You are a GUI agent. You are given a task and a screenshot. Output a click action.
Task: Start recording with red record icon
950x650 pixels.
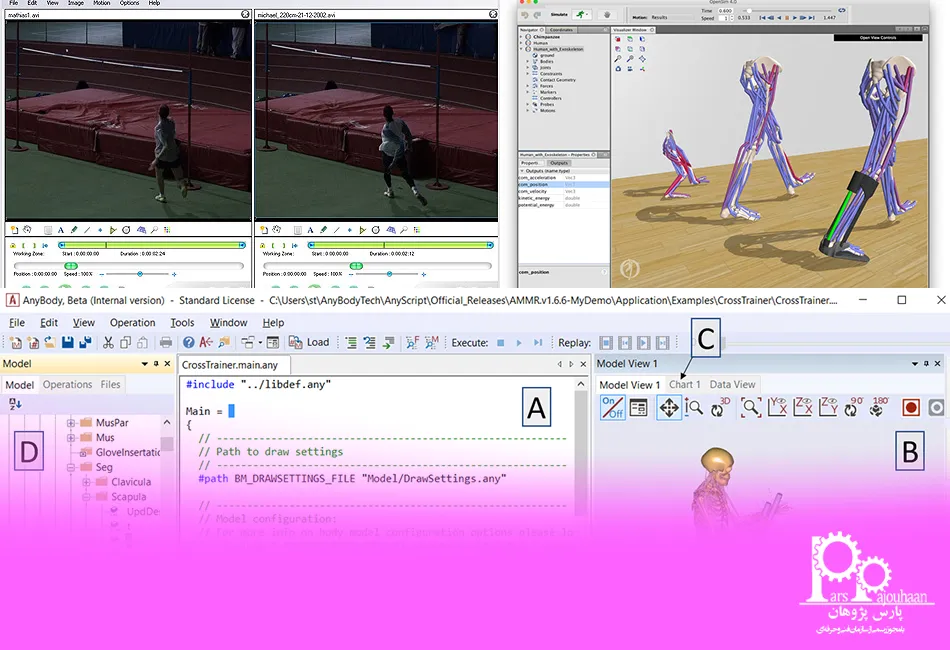pyautogui.click(x=911, y=408)
